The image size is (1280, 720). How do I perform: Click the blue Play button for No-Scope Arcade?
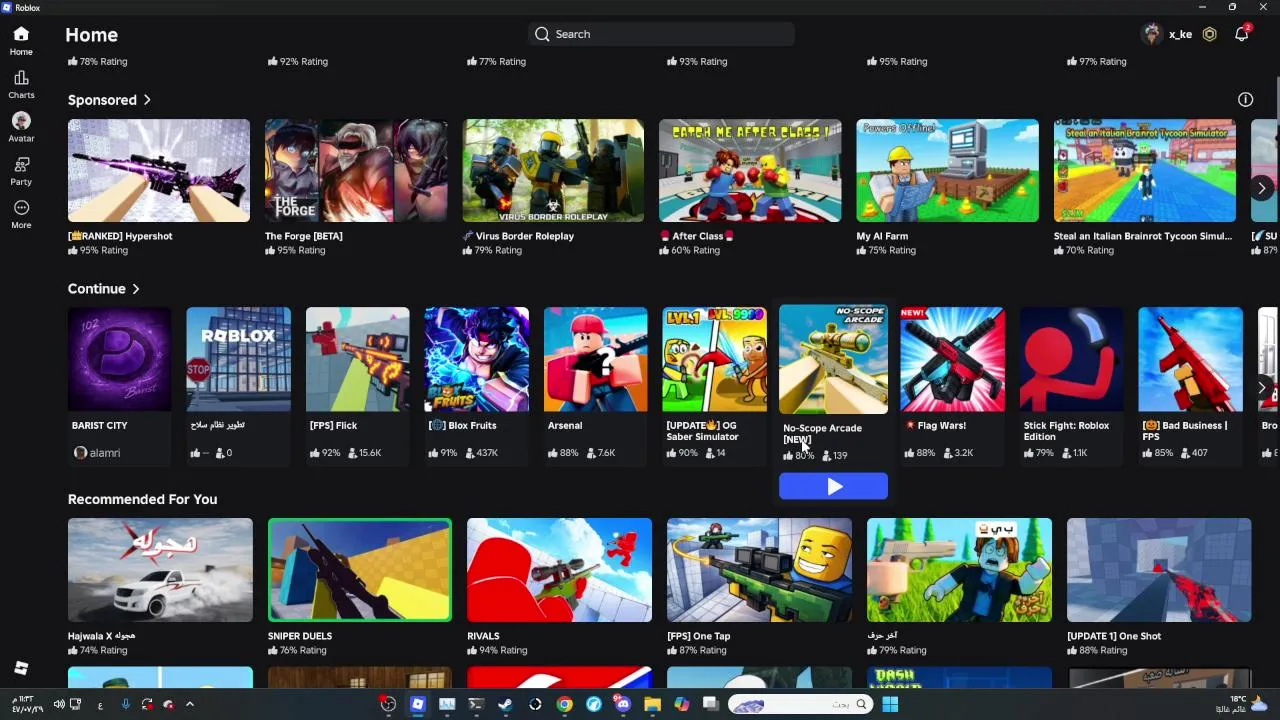point(833,486)
